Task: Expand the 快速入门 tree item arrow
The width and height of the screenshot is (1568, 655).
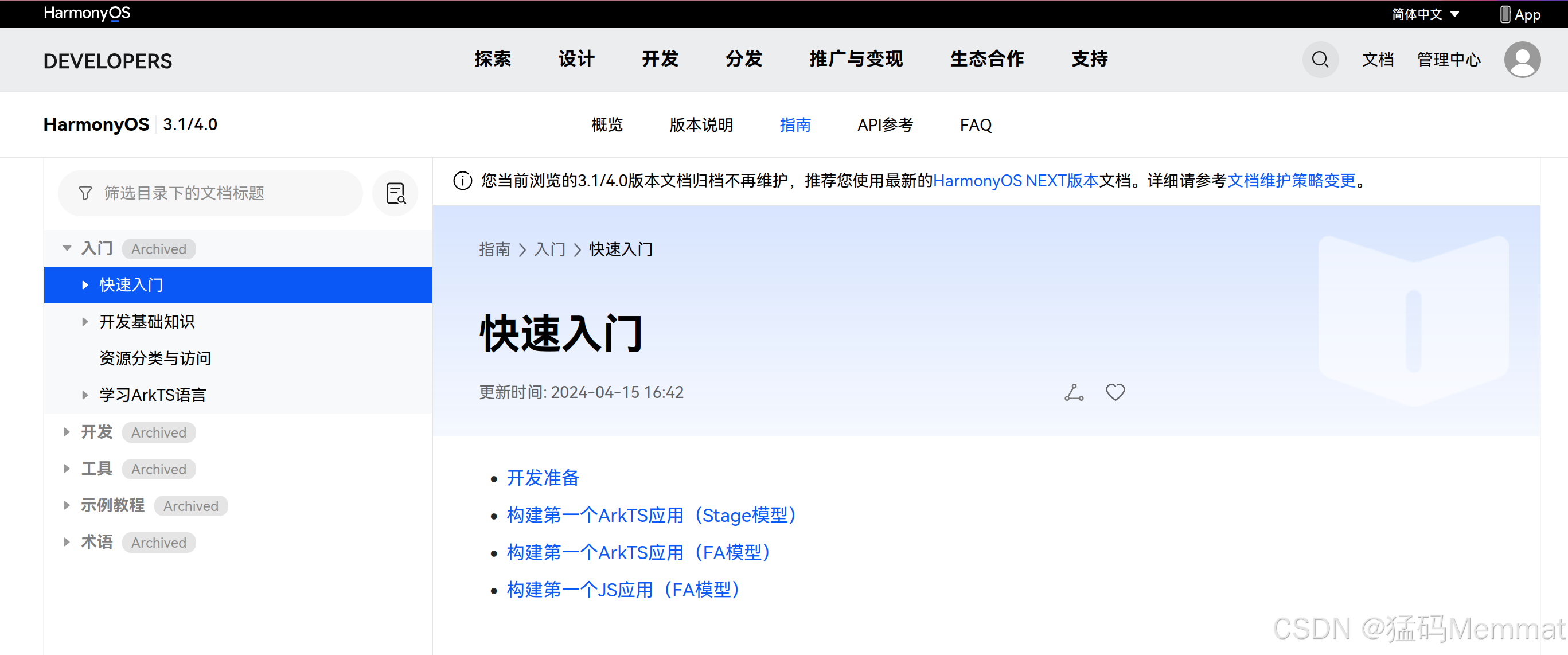Action: (x=85, y=285)
